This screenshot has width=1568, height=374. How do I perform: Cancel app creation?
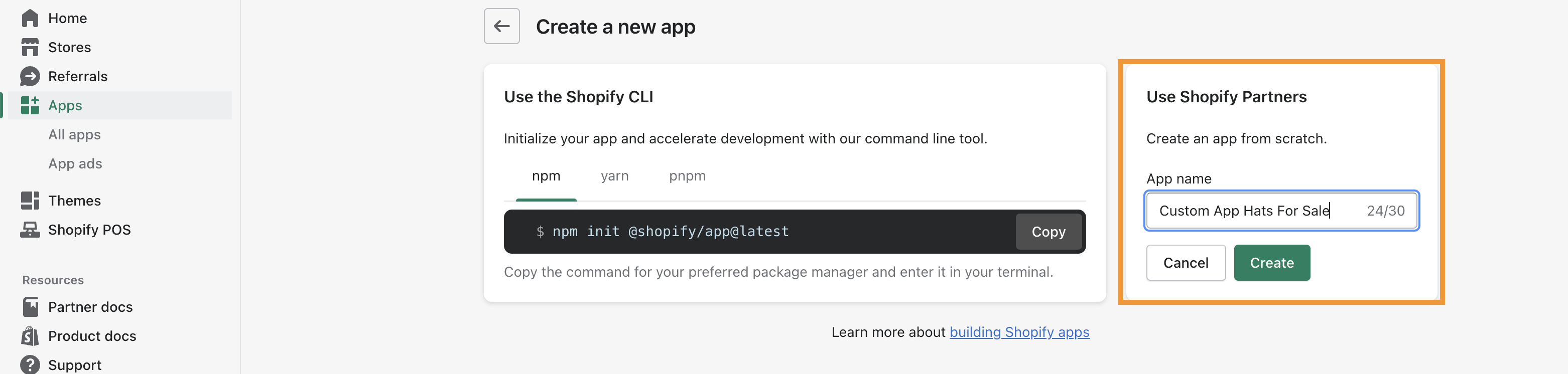1186,263
